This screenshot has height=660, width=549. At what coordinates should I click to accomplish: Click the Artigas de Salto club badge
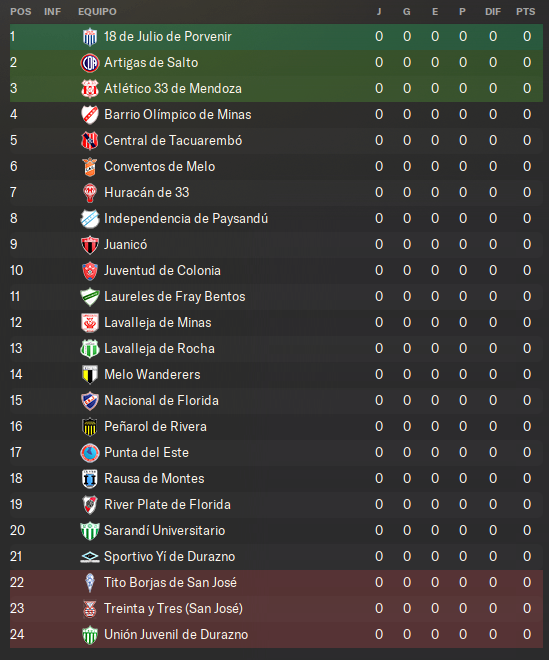[90, 63]
